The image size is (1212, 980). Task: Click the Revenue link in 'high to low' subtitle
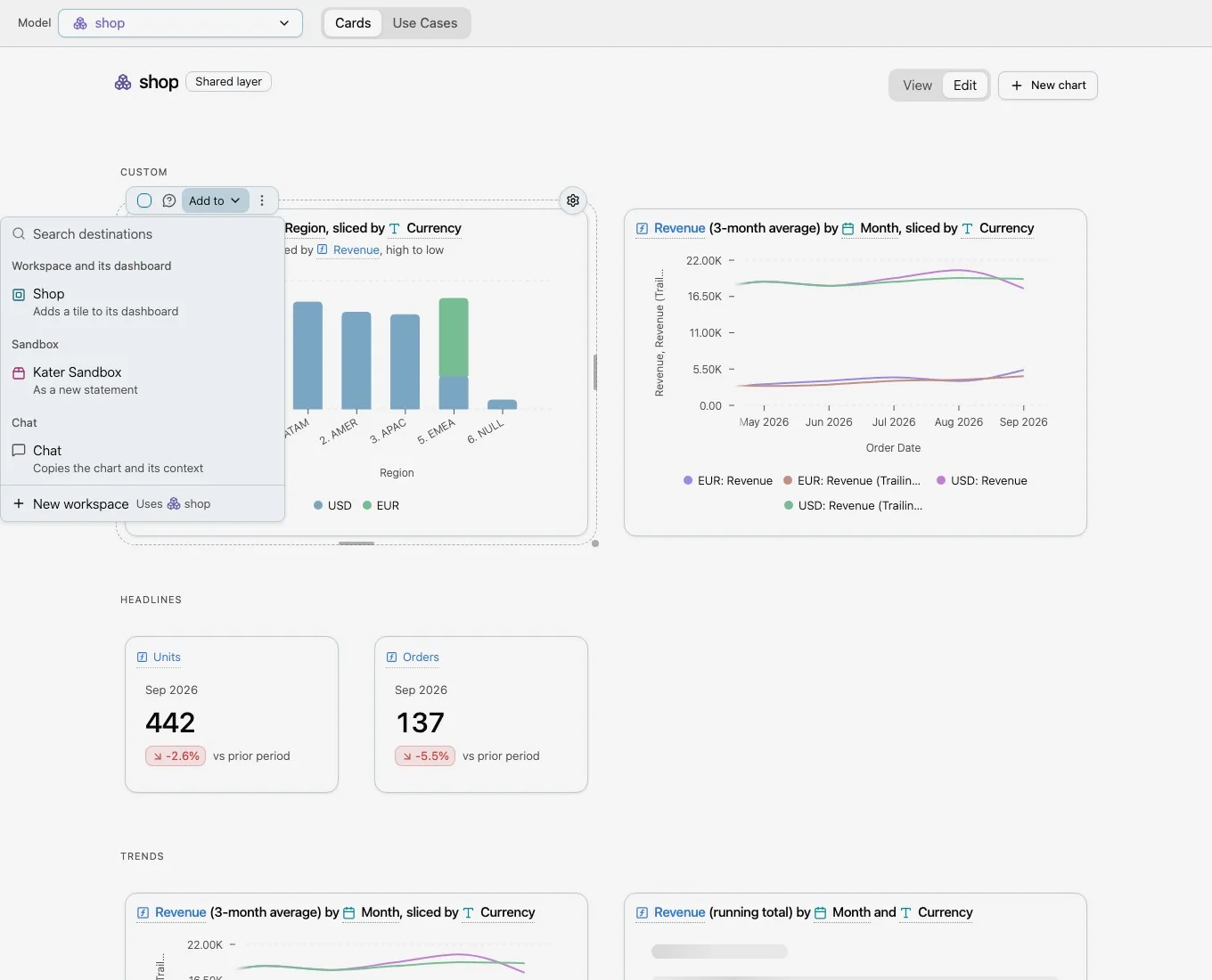pyautogui.click(x=356, y=250)
